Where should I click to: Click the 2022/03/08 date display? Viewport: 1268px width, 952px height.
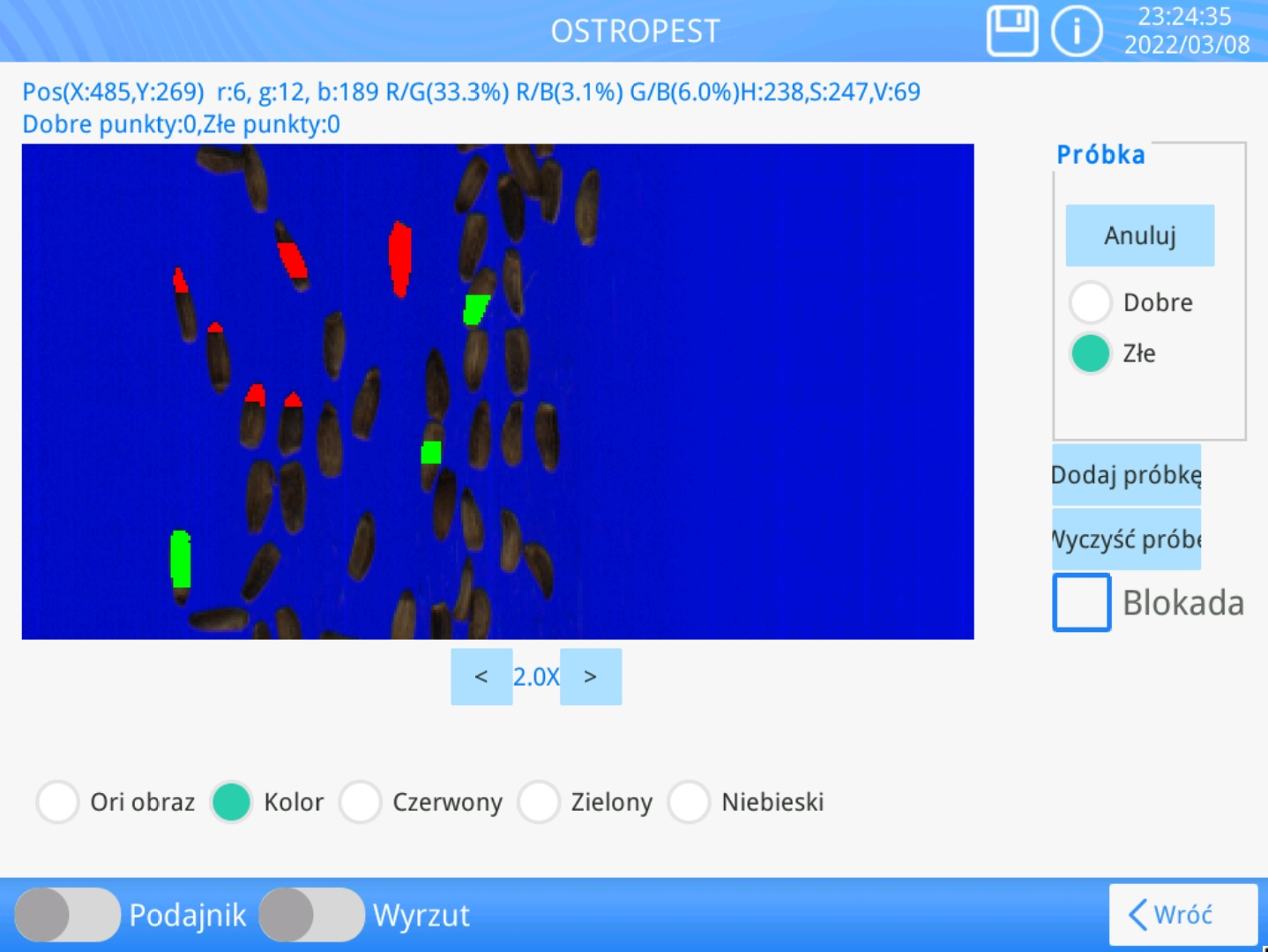click(1187, 45)
